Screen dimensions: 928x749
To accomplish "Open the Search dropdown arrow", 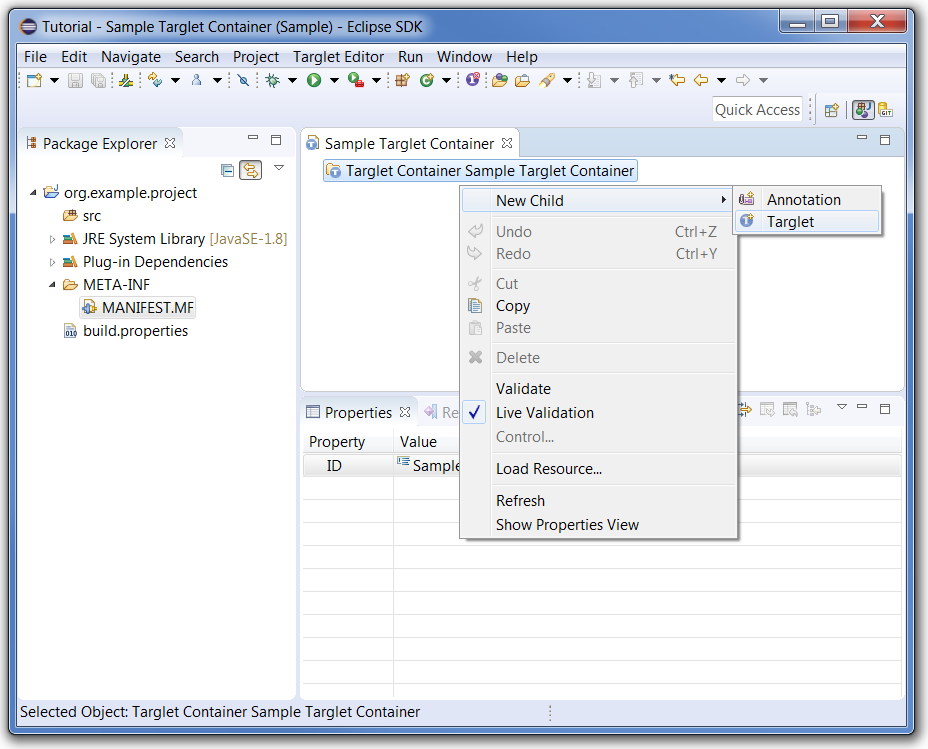I will click(567, 80).
